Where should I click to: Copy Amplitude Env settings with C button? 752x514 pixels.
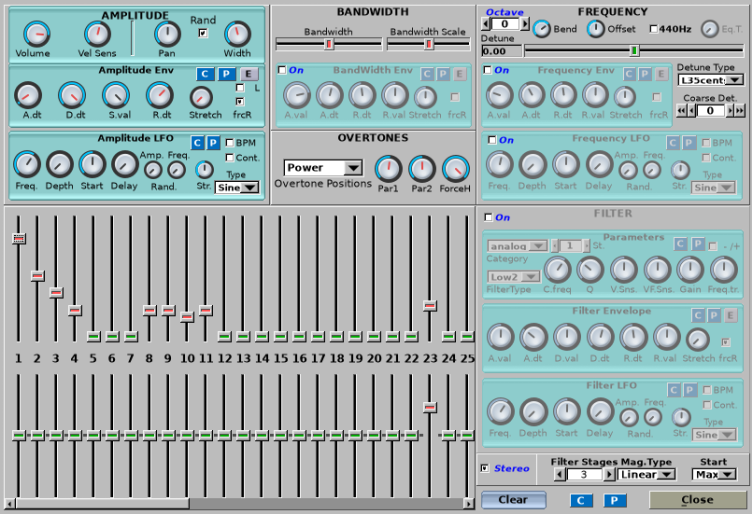[204, 73]
